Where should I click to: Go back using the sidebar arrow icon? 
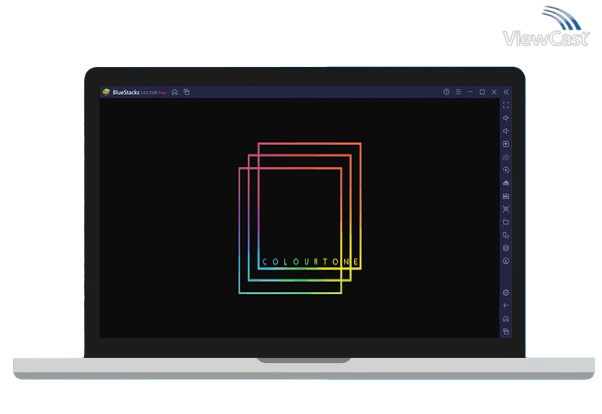506,306
